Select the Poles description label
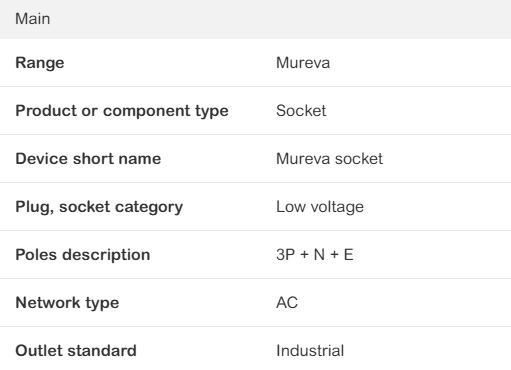The height and width of the screenshot is (370, 511). [83, 255]
